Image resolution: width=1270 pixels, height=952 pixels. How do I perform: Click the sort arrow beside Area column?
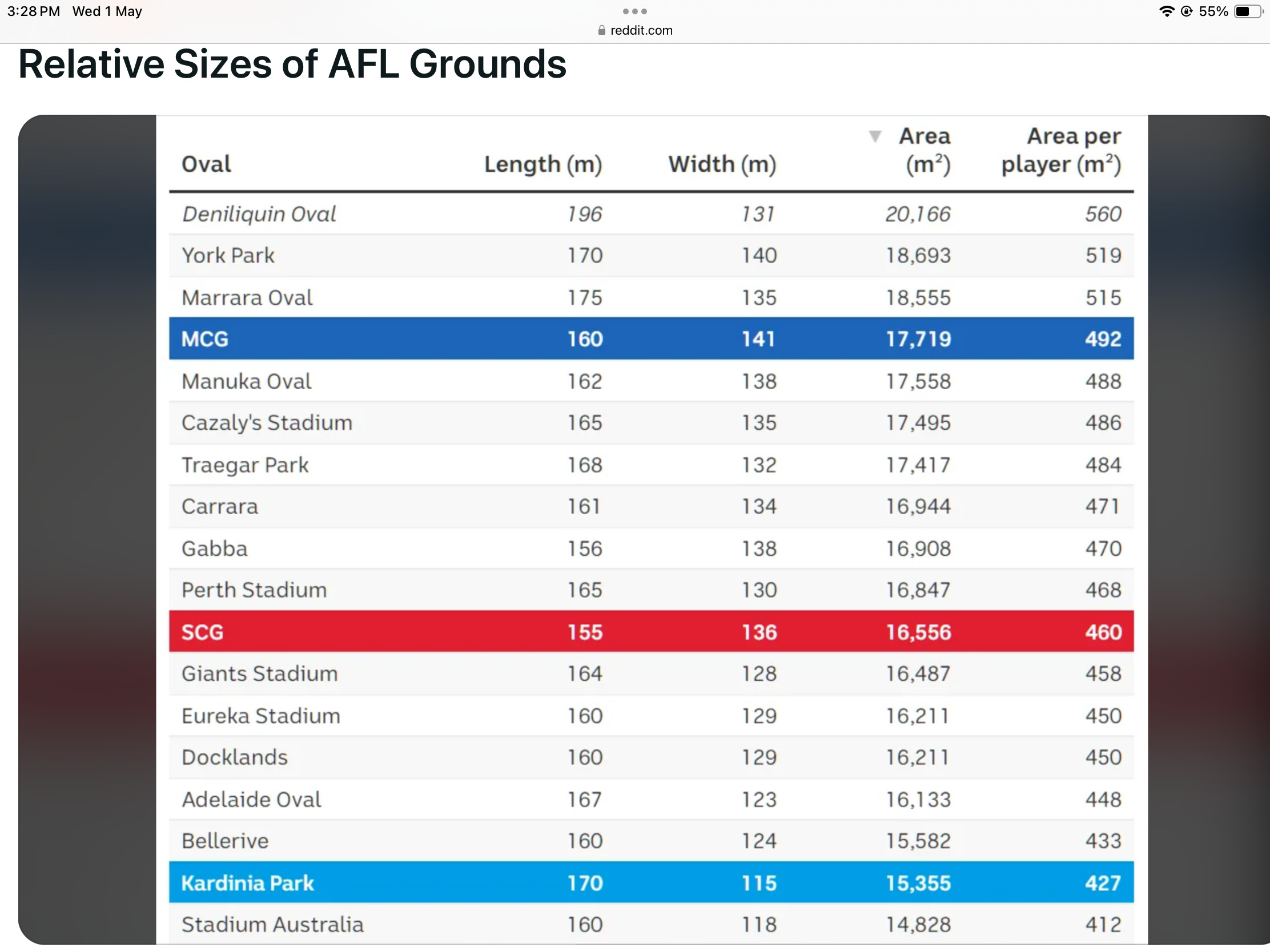875,136
